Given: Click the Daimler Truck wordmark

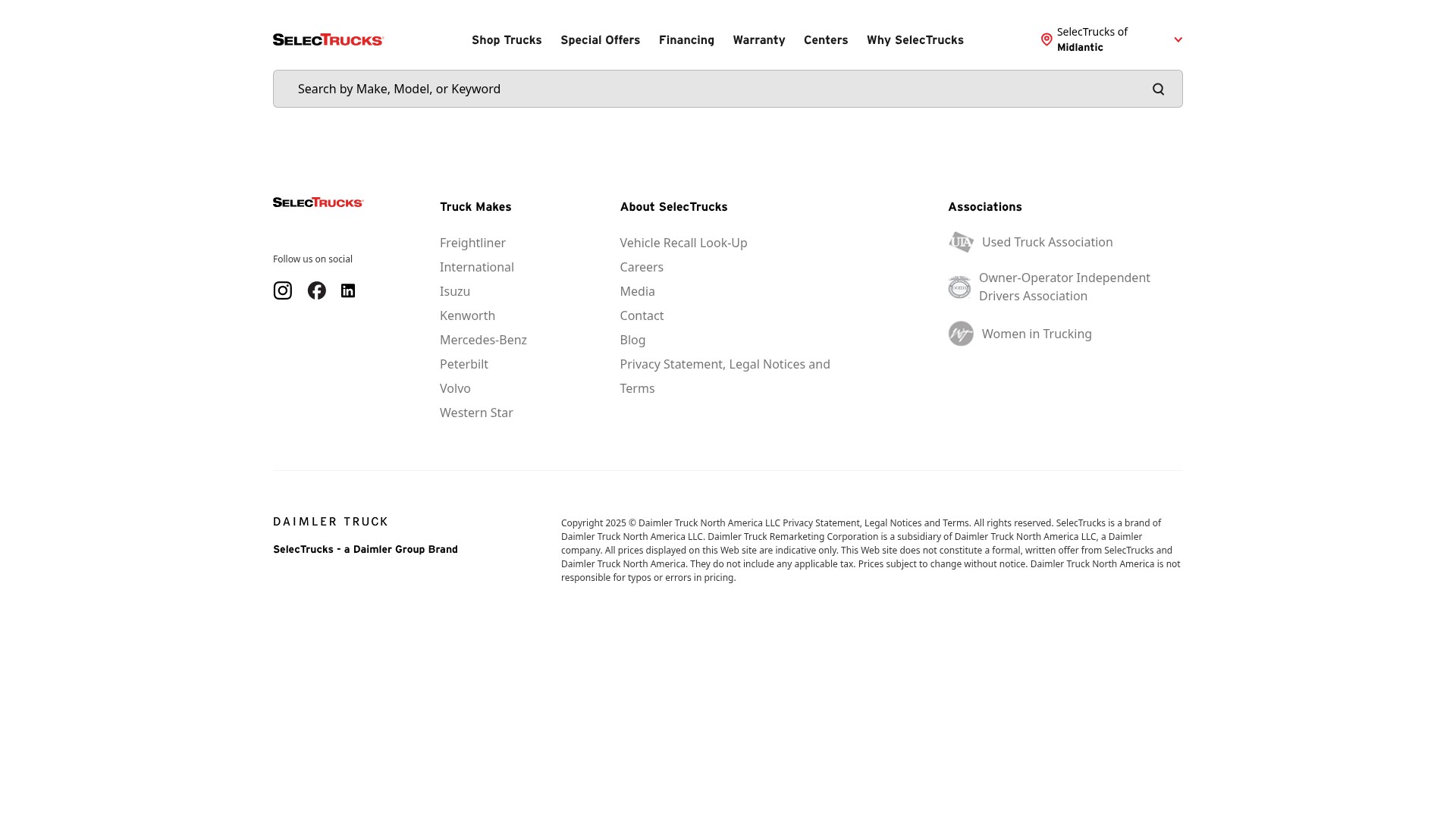Looking at the screenshot, I should click(331, 522).
